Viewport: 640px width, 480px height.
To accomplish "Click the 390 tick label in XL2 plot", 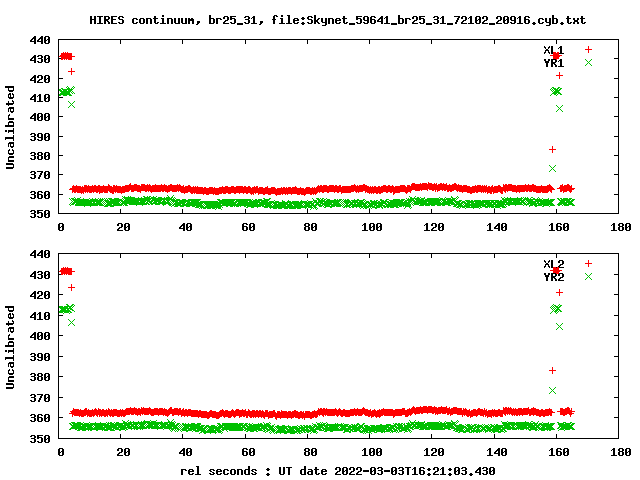I will point(40,357).
